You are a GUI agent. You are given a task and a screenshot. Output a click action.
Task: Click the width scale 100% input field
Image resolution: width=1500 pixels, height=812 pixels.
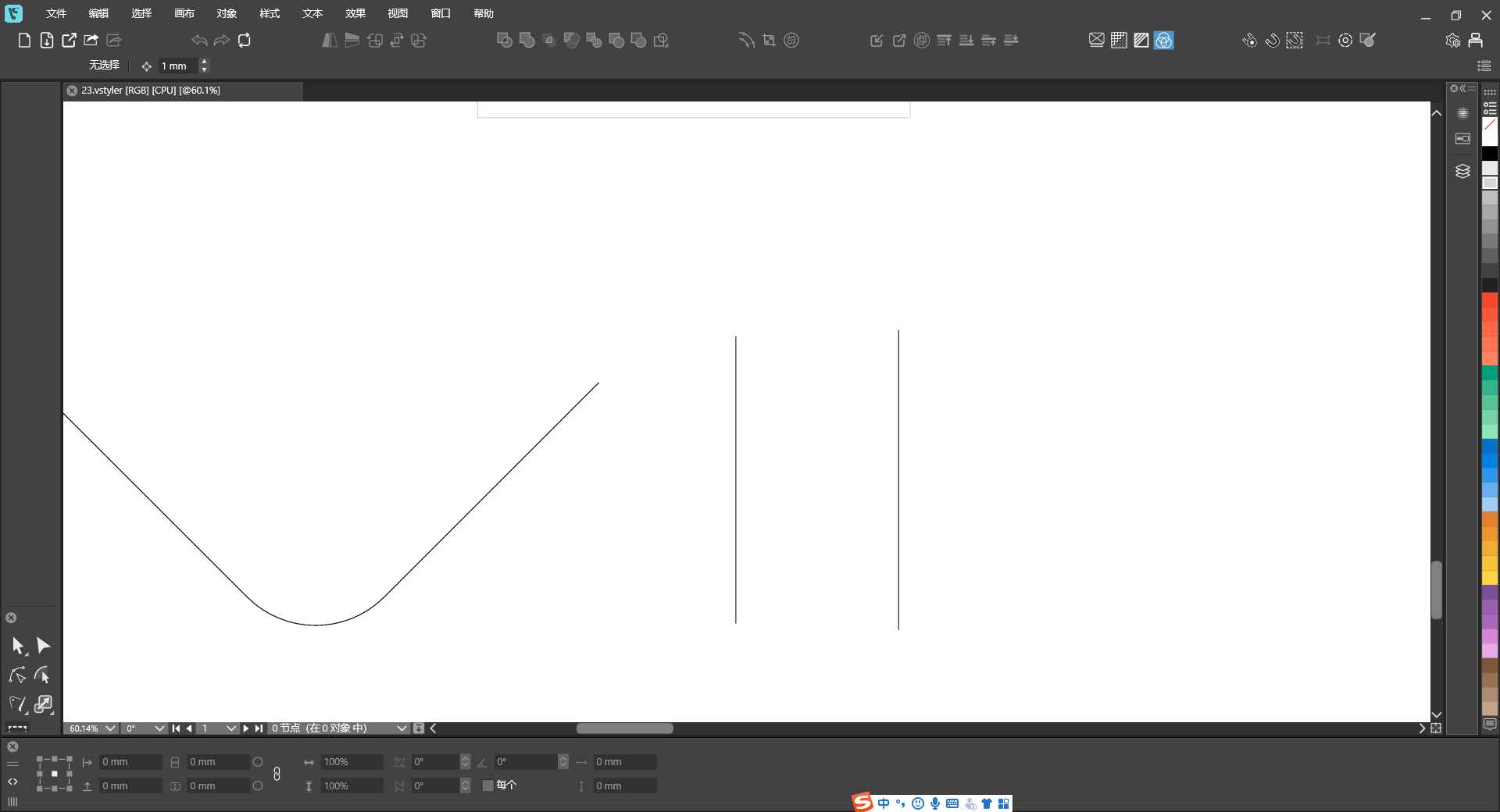[352, 762]
